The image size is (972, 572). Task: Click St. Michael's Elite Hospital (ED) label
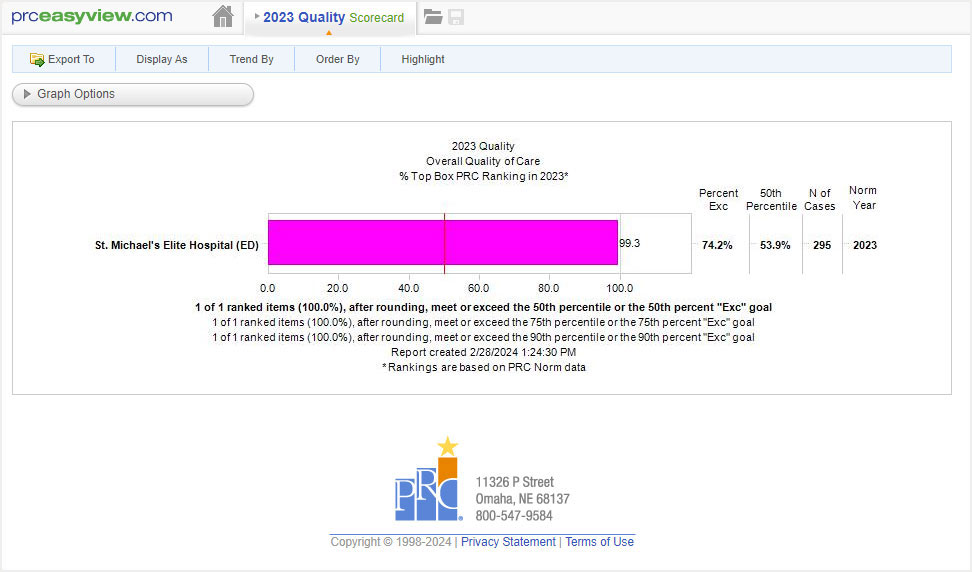coord(176,245)
